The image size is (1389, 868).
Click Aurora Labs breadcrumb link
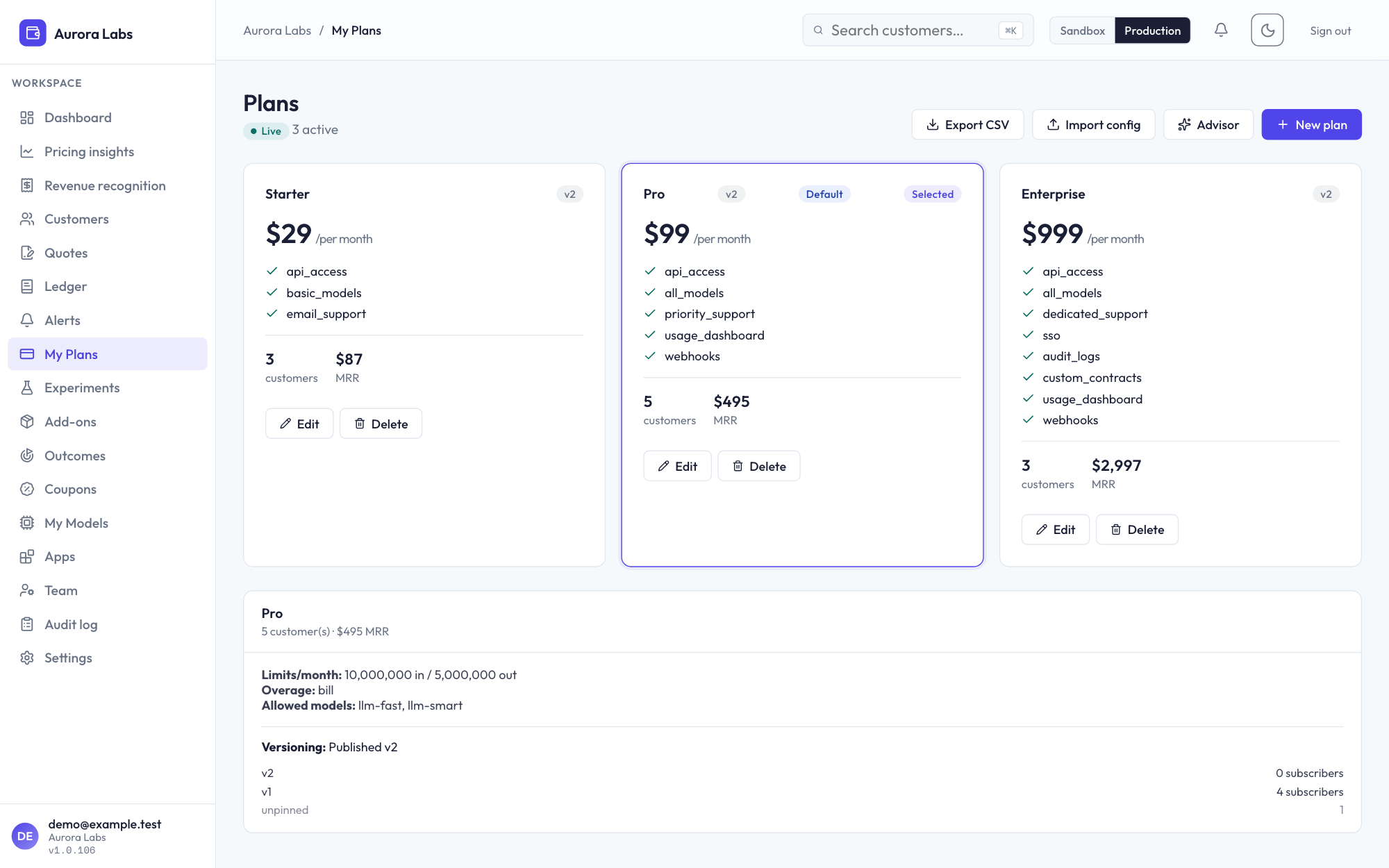pyautogui.click(x=277, y=31)
